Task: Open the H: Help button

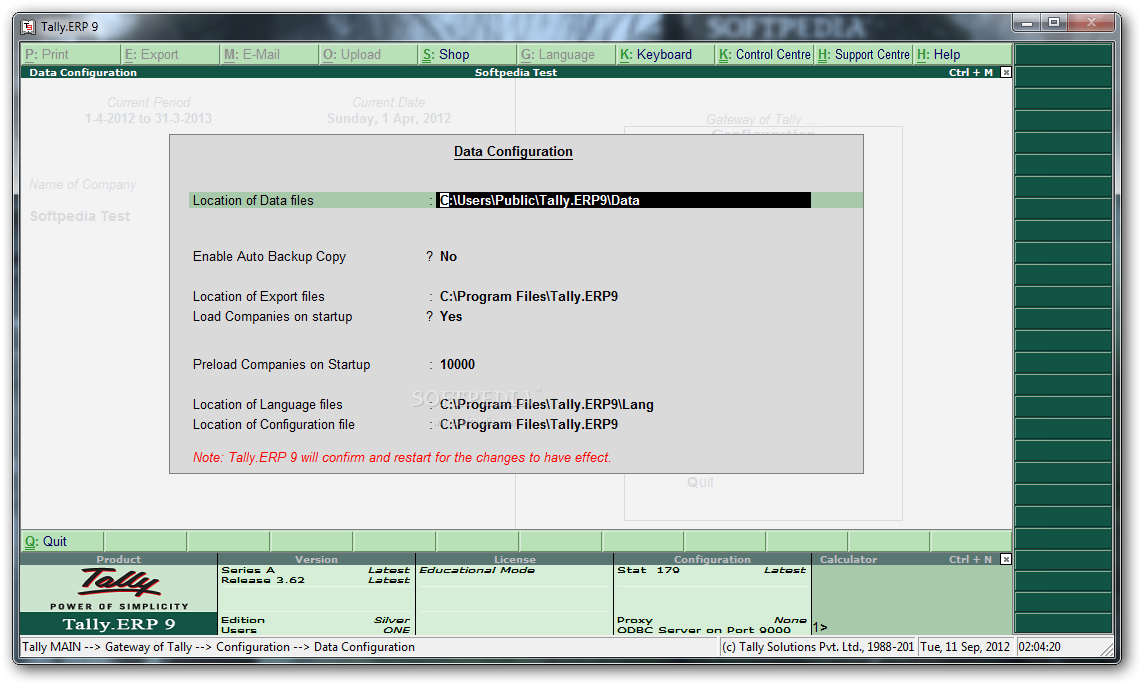Action: [963, 55]
